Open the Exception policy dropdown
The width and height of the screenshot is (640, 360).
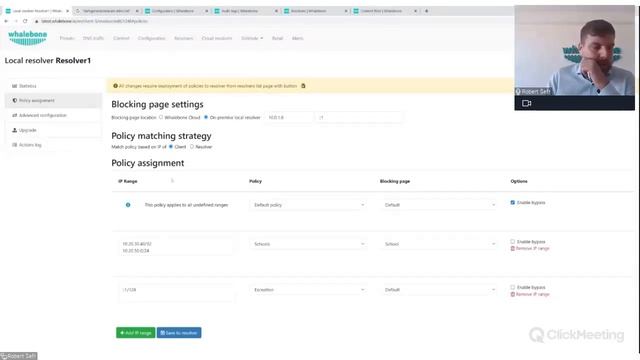pyautogui.click(x=308, y=290)
